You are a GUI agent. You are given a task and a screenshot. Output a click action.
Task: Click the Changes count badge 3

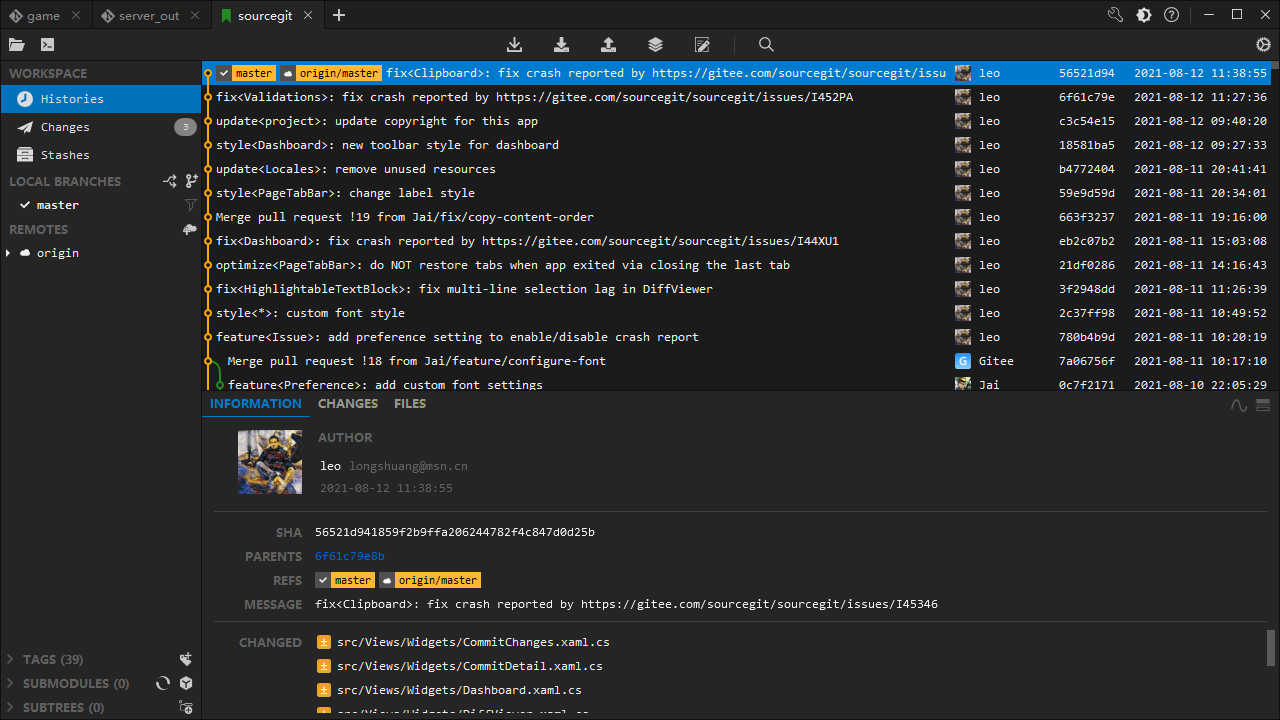tap(185, 127)
